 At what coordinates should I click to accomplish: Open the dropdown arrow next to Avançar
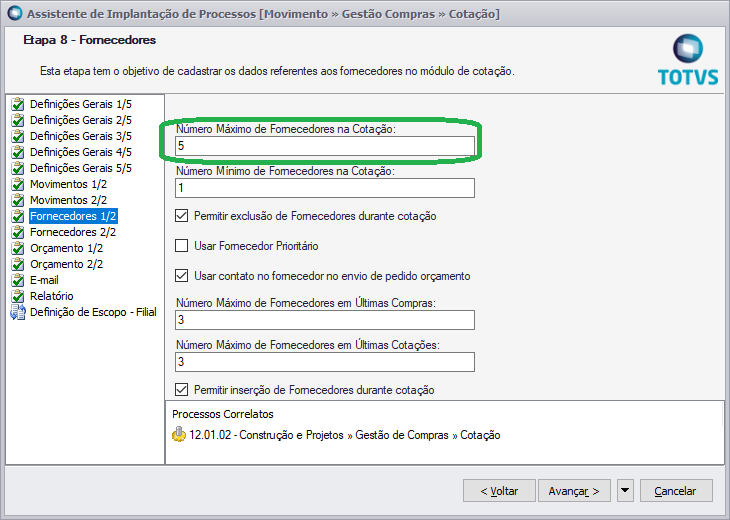625,490
